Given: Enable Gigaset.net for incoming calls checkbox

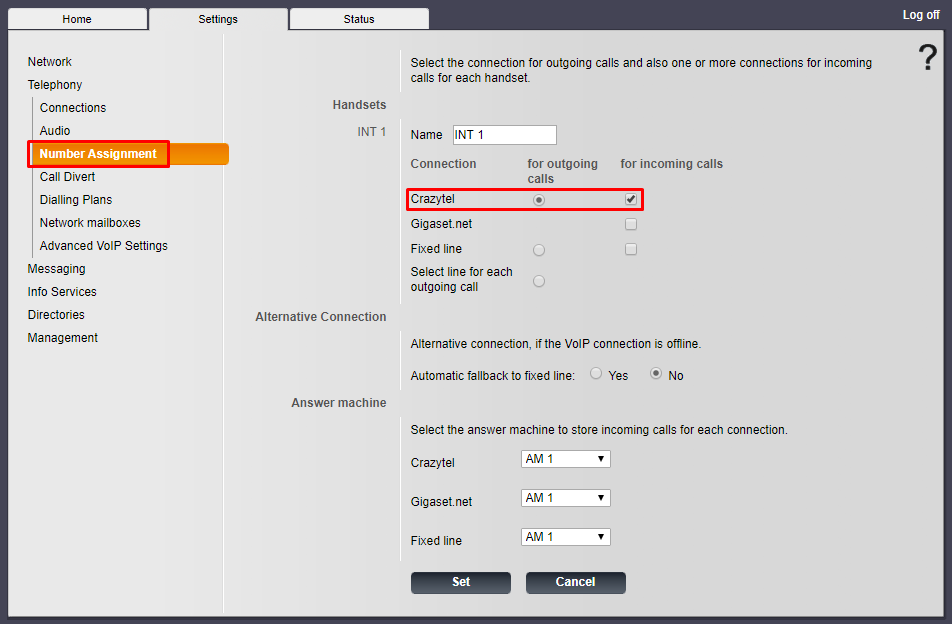Looking at the screenshot, I should pyautogui.click(x=631, y=224).
